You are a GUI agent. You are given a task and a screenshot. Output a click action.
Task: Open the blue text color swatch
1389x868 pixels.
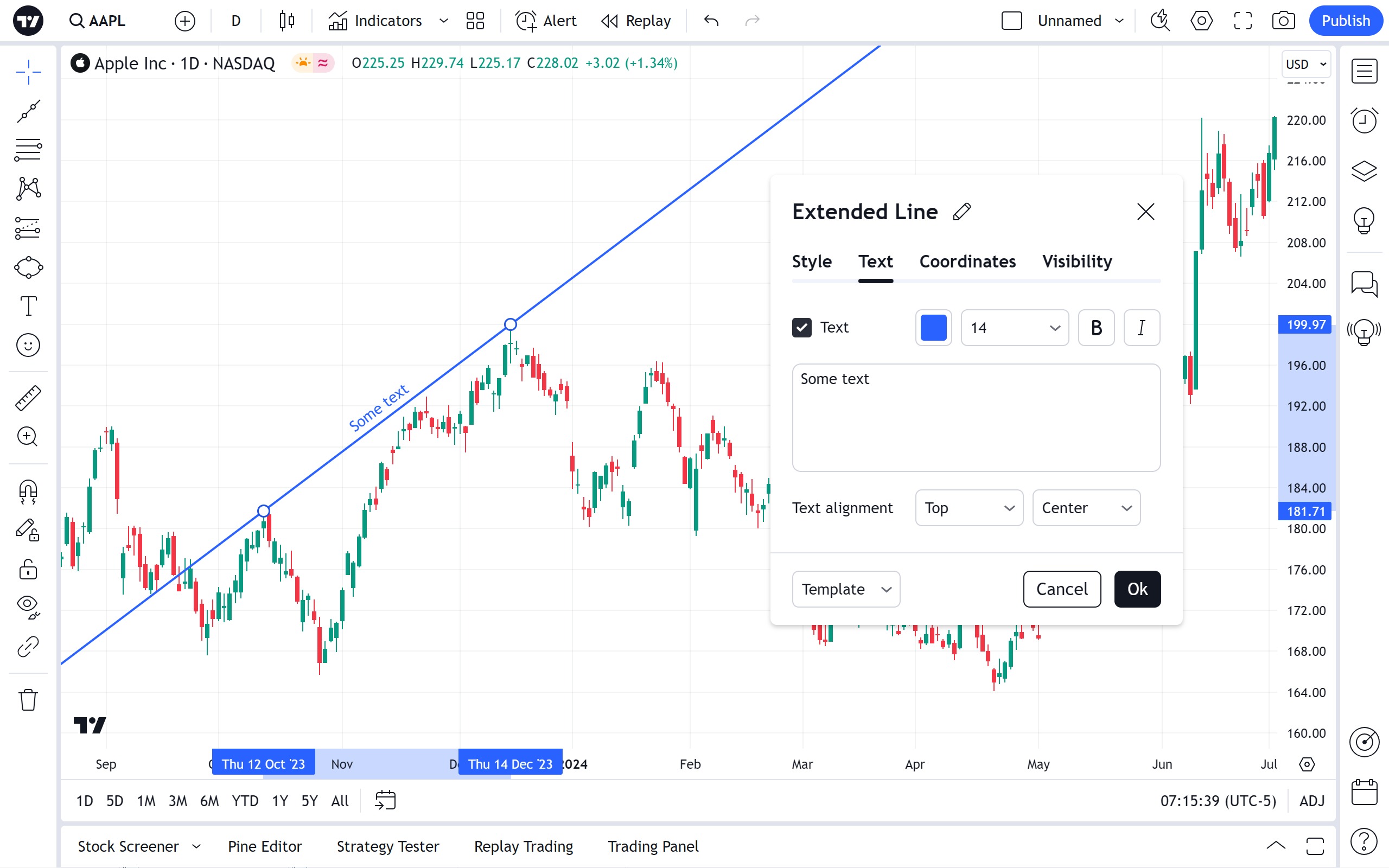[933, 328]
